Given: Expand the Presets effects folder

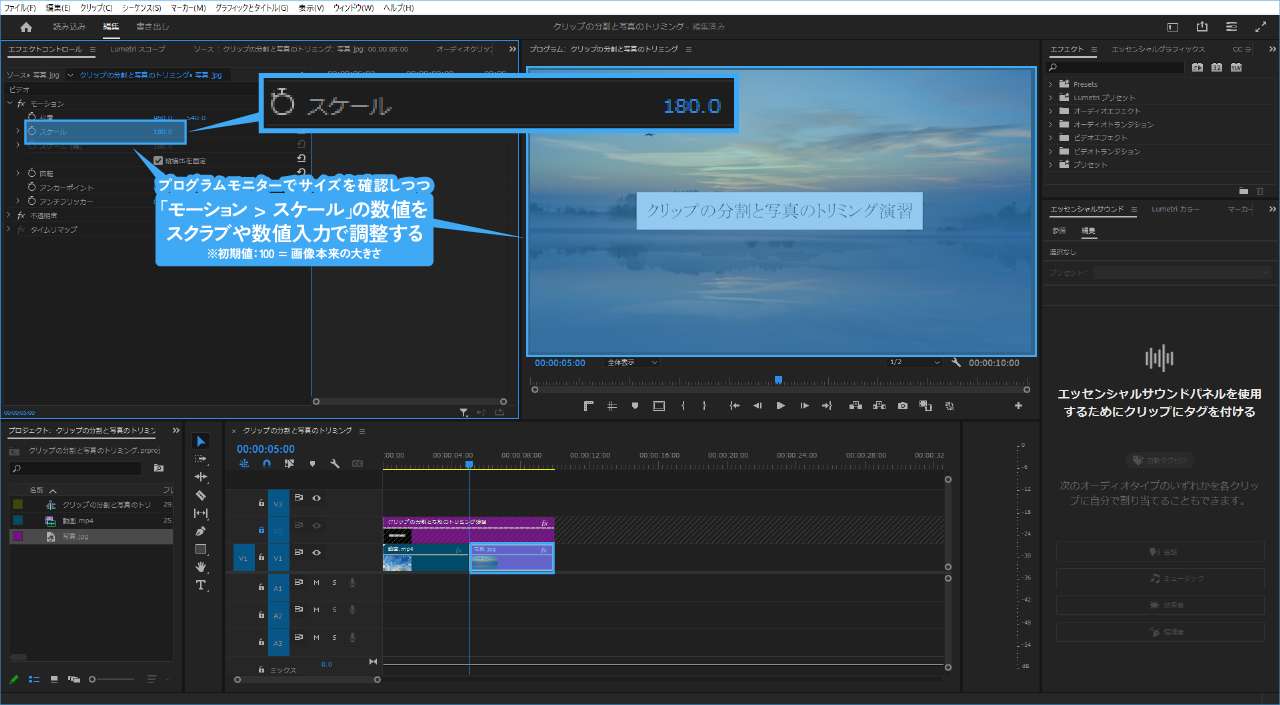Looking at the screenshot, I should (1051, 84).
